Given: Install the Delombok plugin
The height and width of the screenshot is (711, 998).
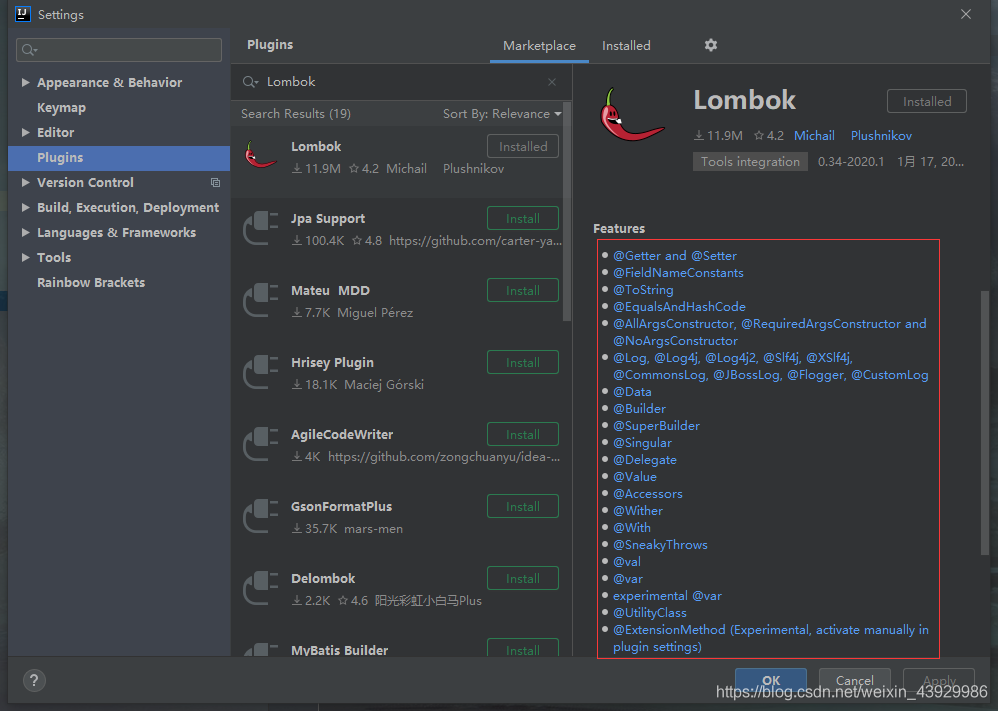Looking at the screenshot, I should [523, 578].
